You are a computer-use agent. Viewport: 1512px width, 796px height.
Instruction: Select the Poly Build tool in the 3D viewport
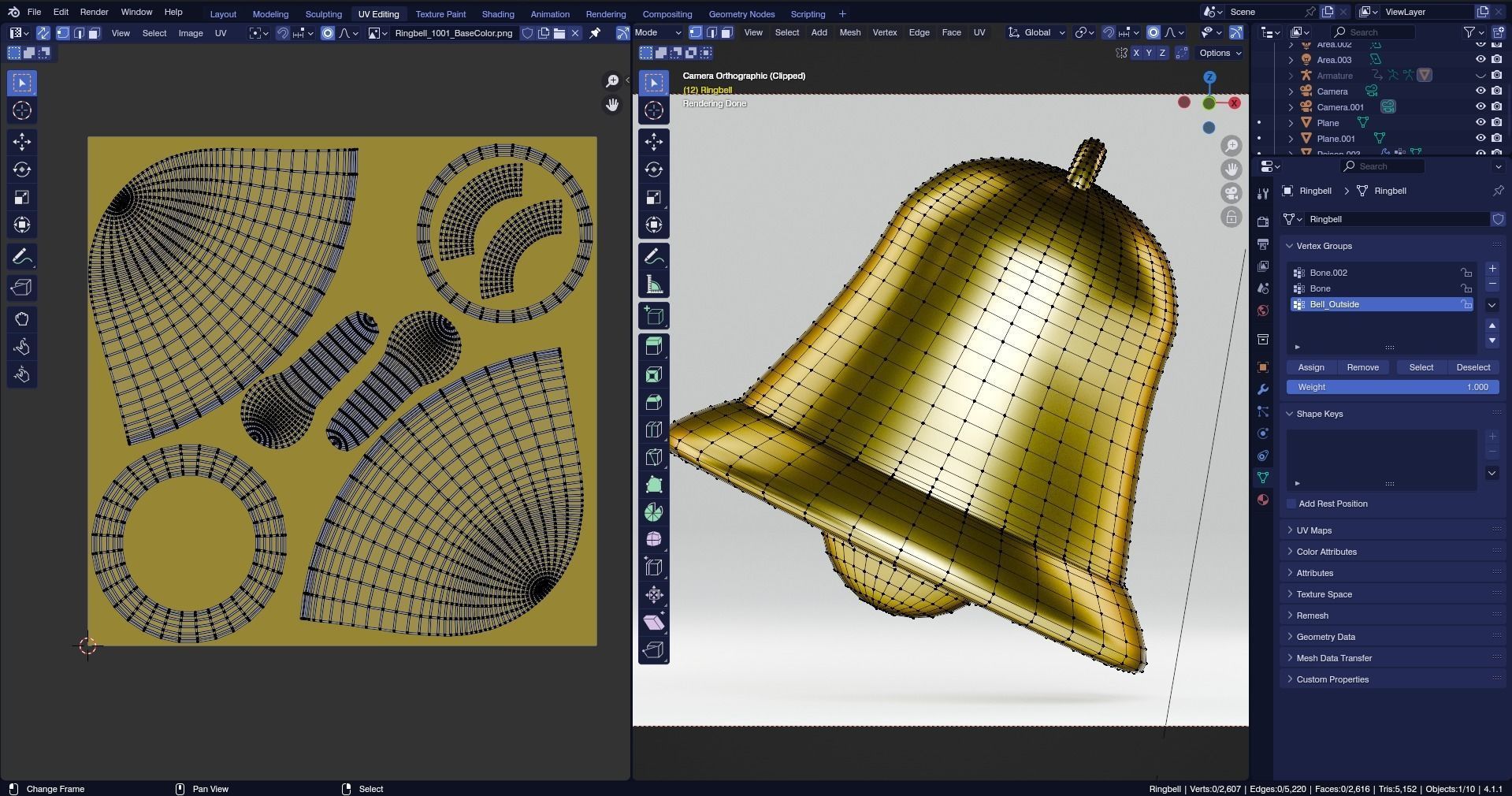coord(654,485)
